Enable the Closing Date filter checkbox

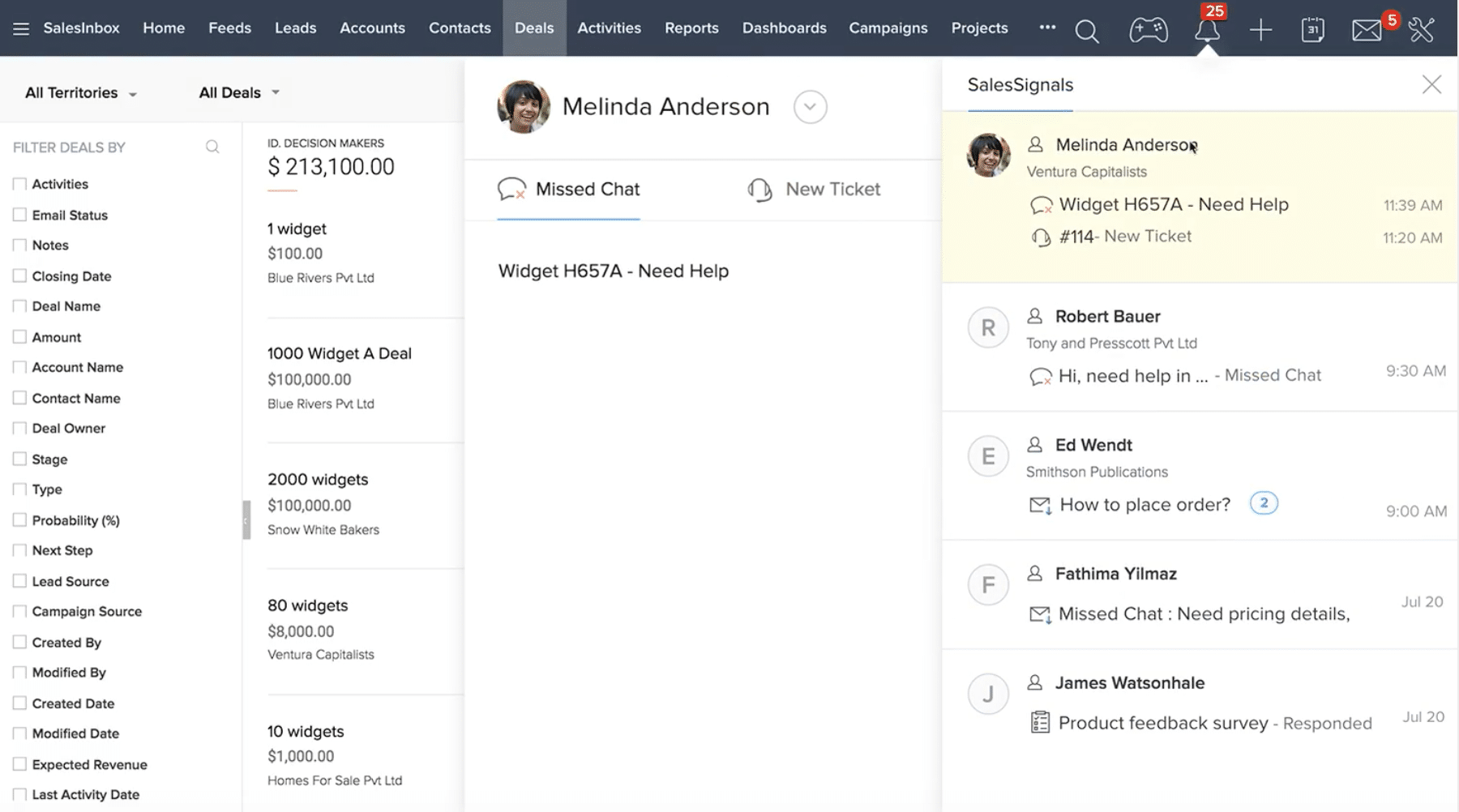(x=19, y=276)
